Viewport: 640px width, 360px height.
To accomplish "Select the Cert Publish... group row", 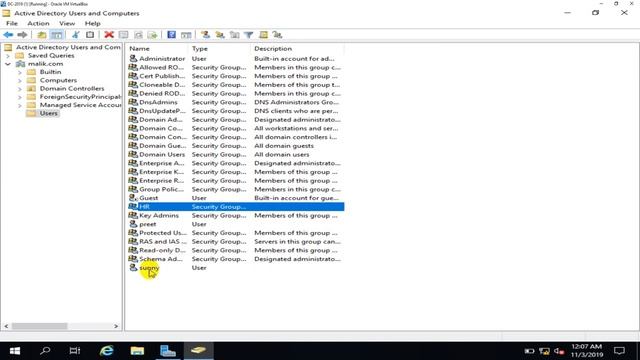I will pyautogui.click(x=236, y=76).
